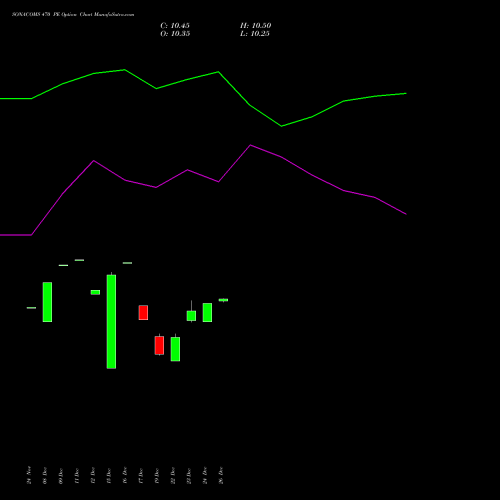Click the 08 Dec date axis label

pos(45,475)
